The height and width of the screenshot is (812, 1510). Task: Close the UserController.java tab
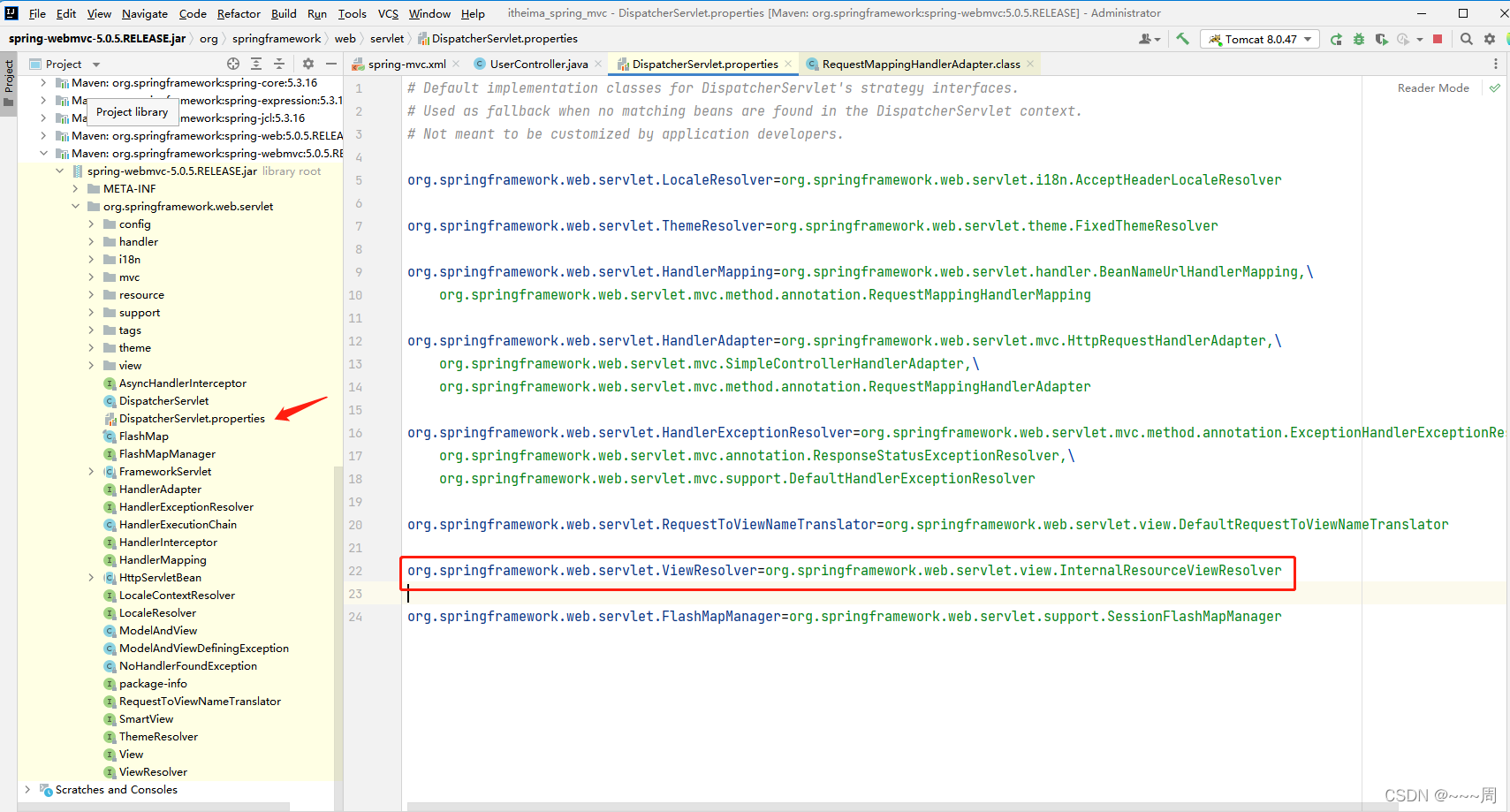[x=598, y=64]
